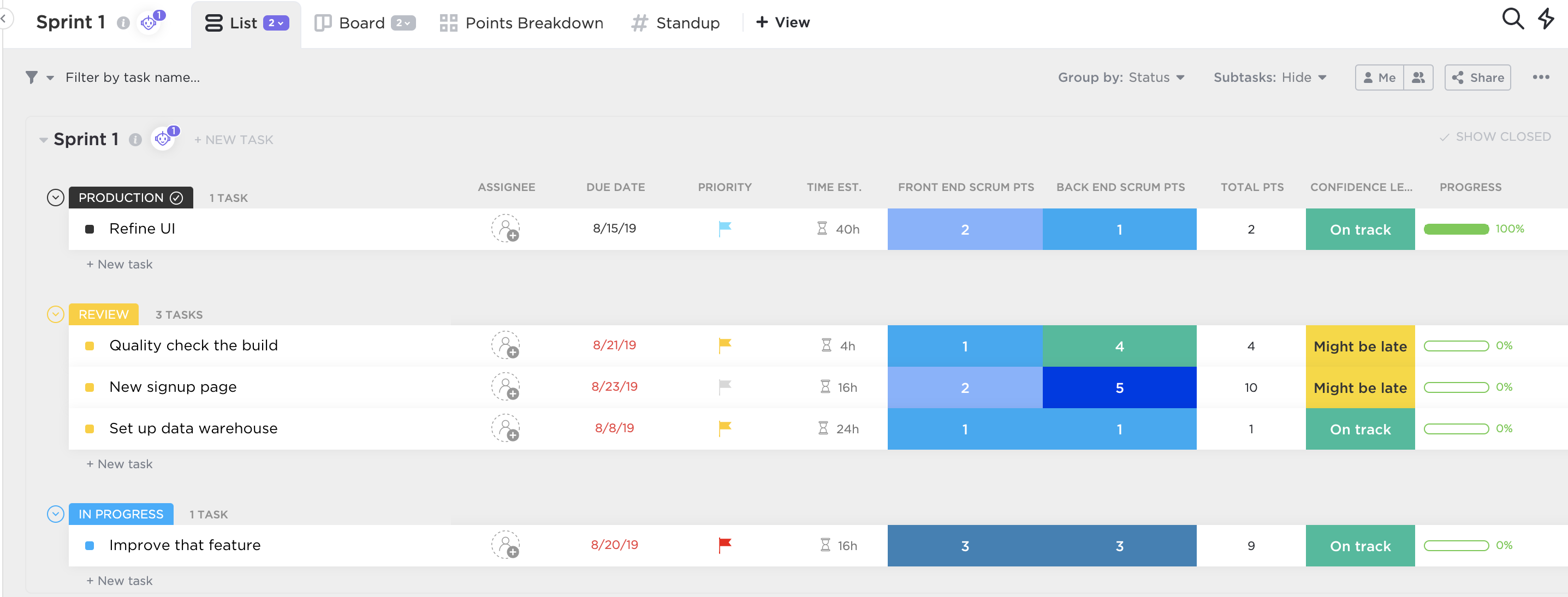Open search with the magnifier icon
The width and height of the screenshot is (1568, 597).
tap(1512, 20)
